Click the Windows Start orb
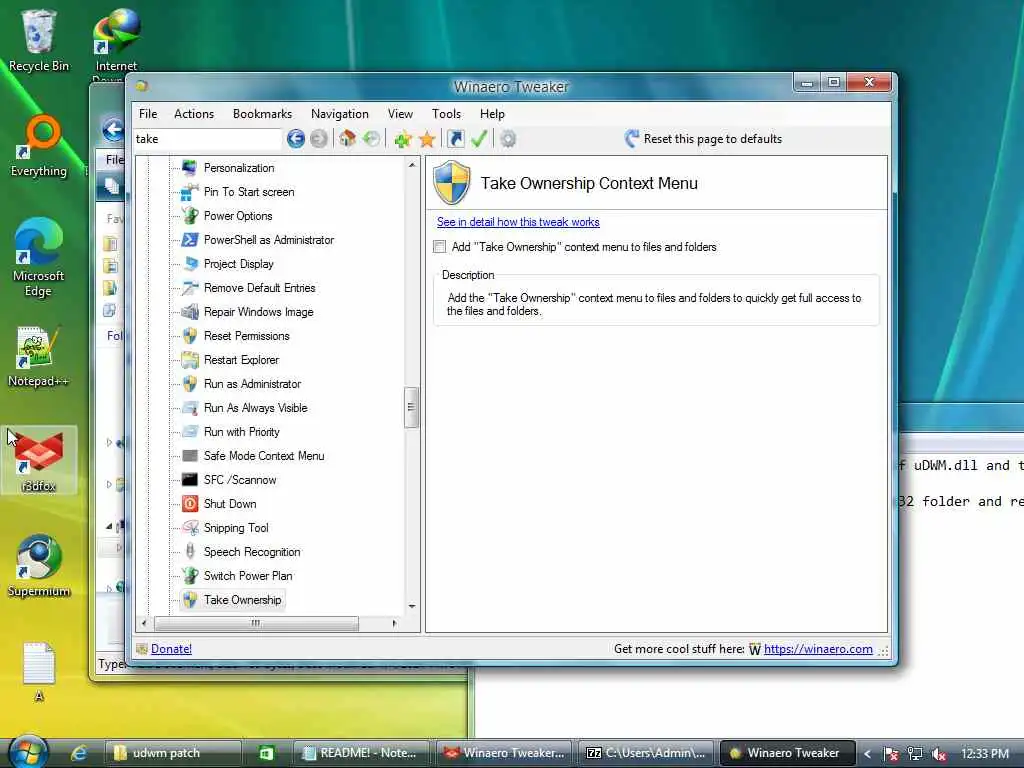Viewport: 1024px width, 768px height. point(27,753)
